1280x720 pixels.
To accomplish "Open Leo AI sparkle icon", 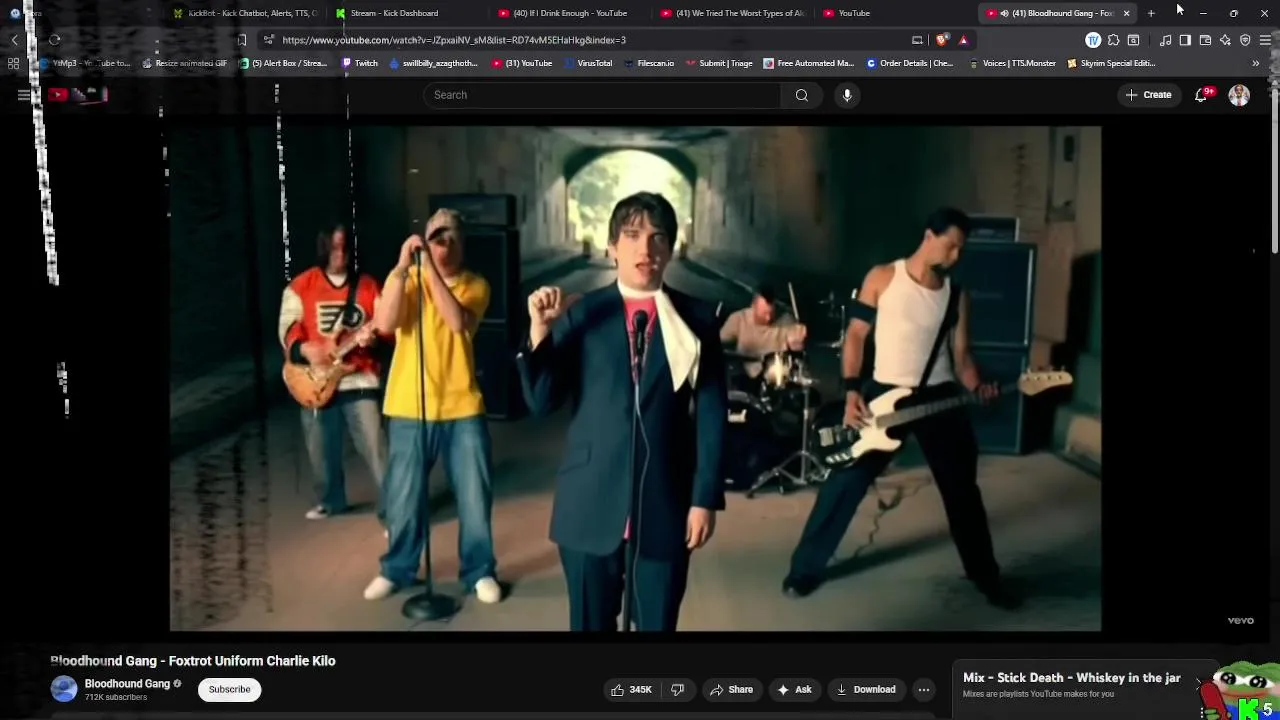I will click(x=1225, y=40).
